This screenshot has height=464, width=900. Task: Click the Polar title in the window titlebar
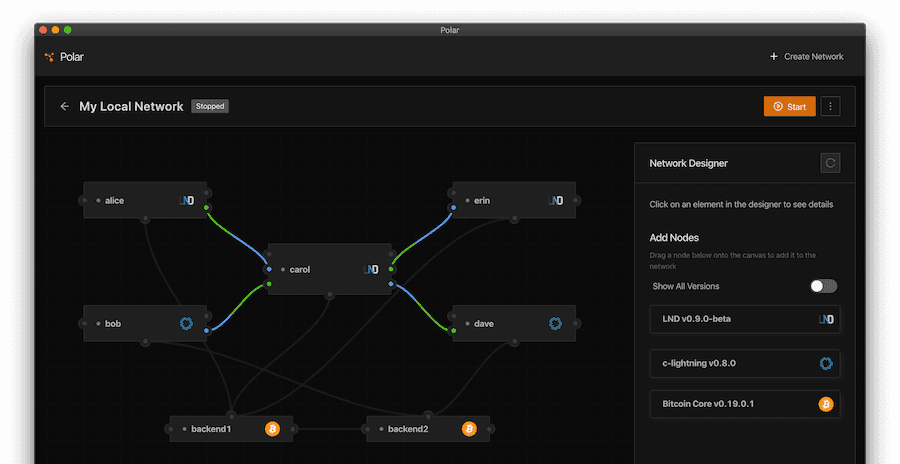(x=449, y=30)
